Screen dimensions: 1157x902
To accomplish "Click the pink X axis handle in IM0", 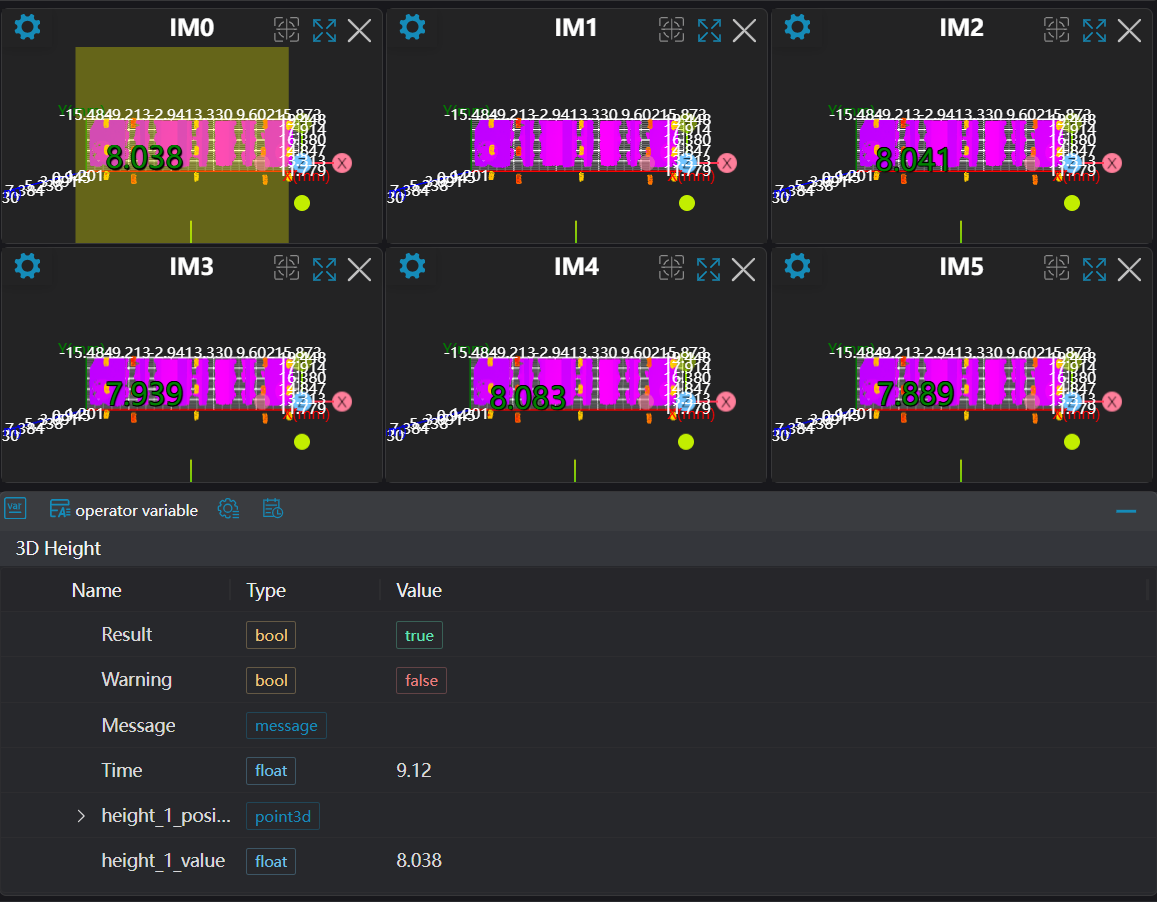I will click(x=342, y=163).
